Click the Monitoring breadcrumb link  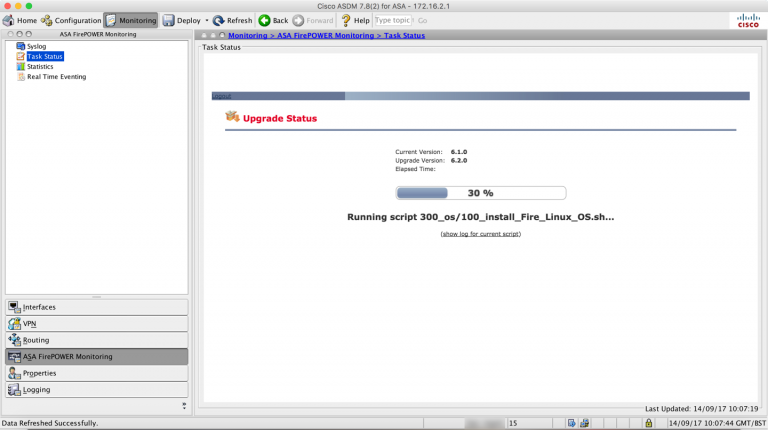pyautogui.click(x=247, y=35)
